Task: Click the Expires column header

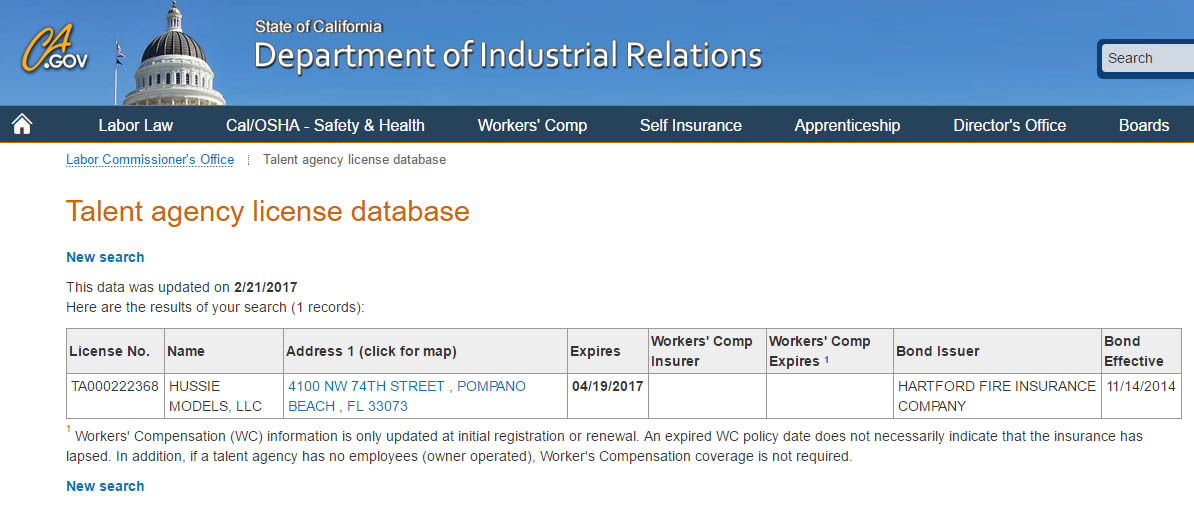Action: pos(595,351)
